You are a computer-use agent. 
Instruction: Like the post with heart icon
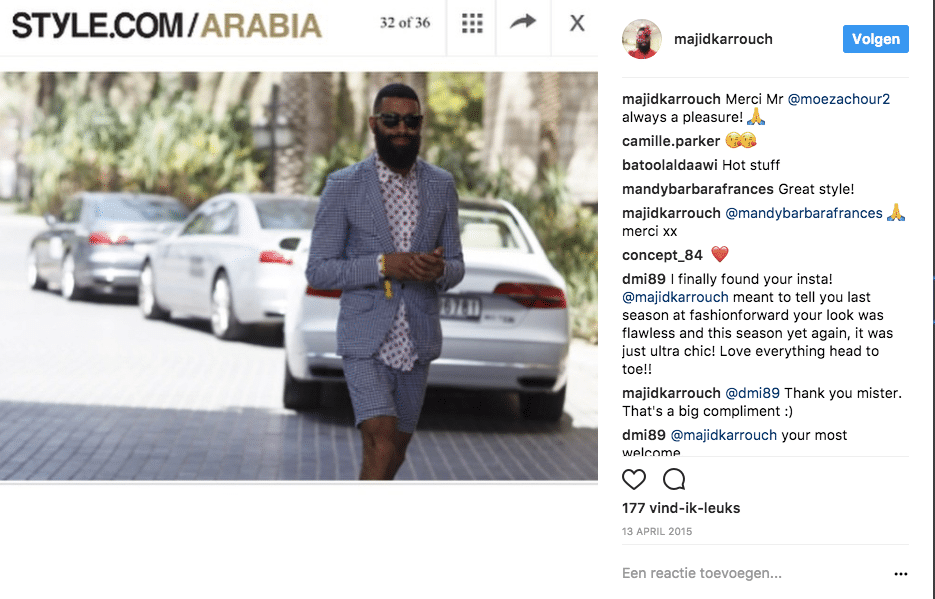coord(633,479)
